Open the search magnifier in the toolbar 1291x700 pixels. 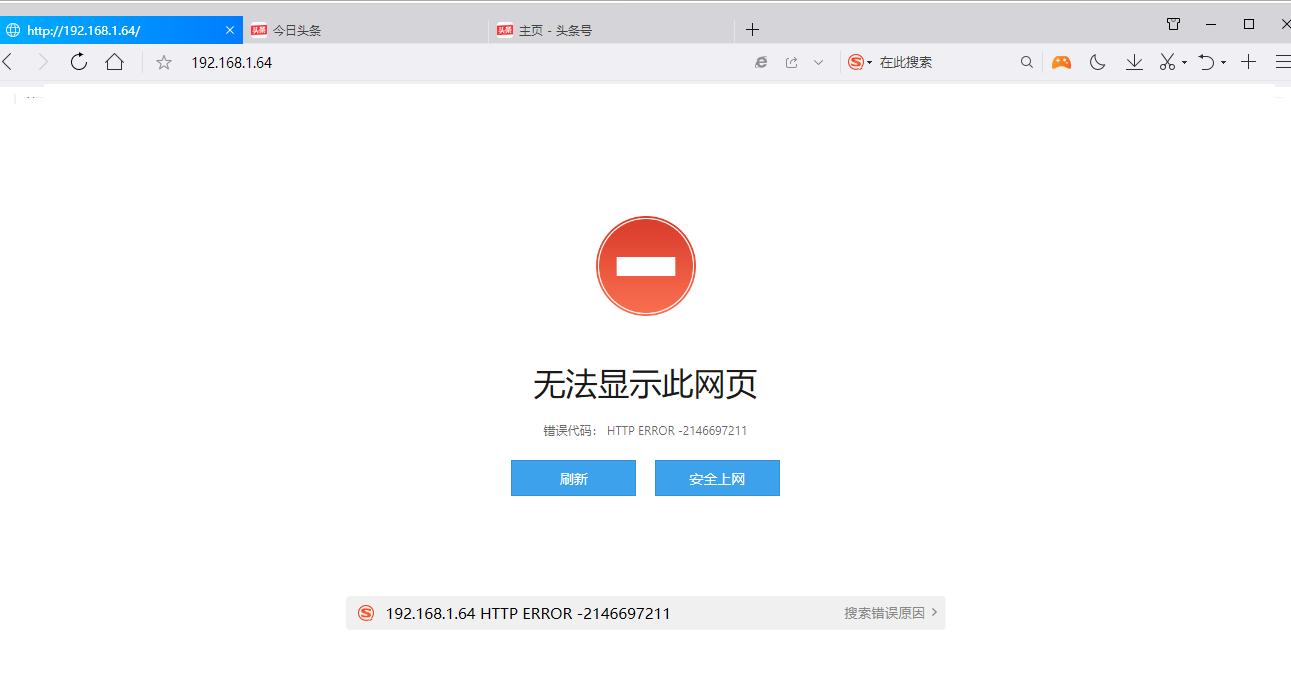tap(1027, 62)
